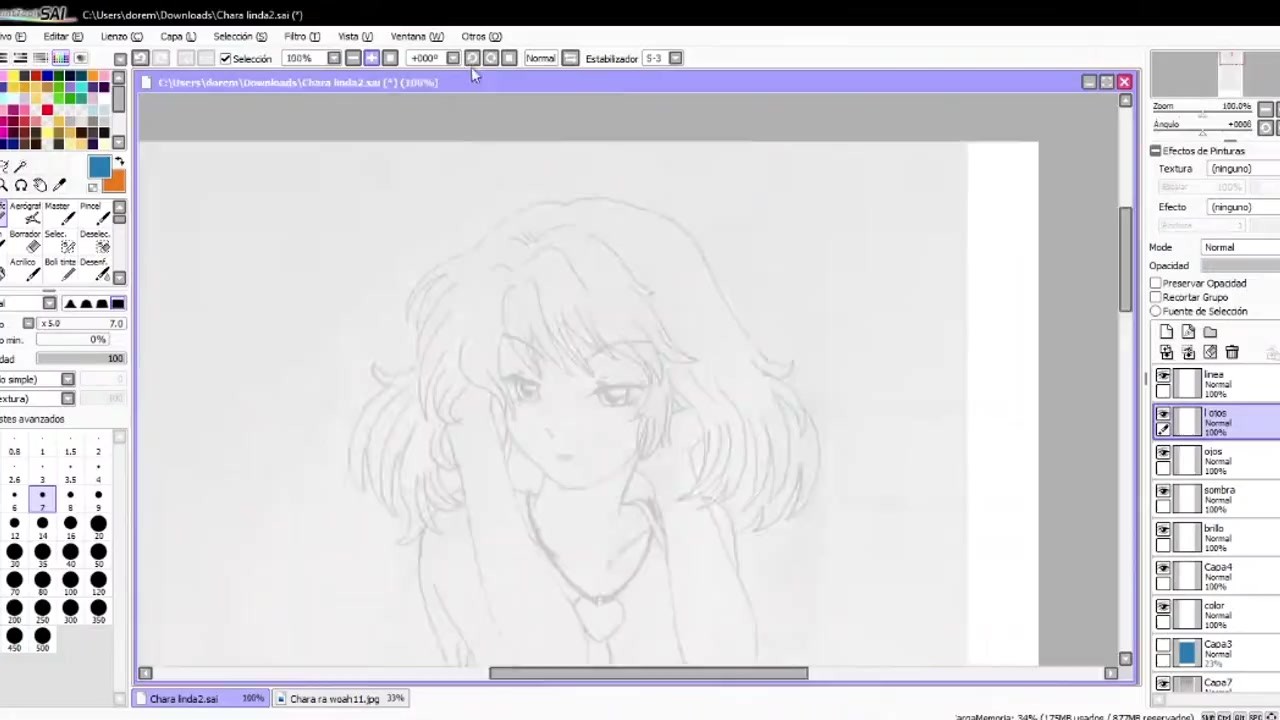Expand the Estabilizador dropdown
Viewport: 1280px width, 720px height.
pos(675,58)
